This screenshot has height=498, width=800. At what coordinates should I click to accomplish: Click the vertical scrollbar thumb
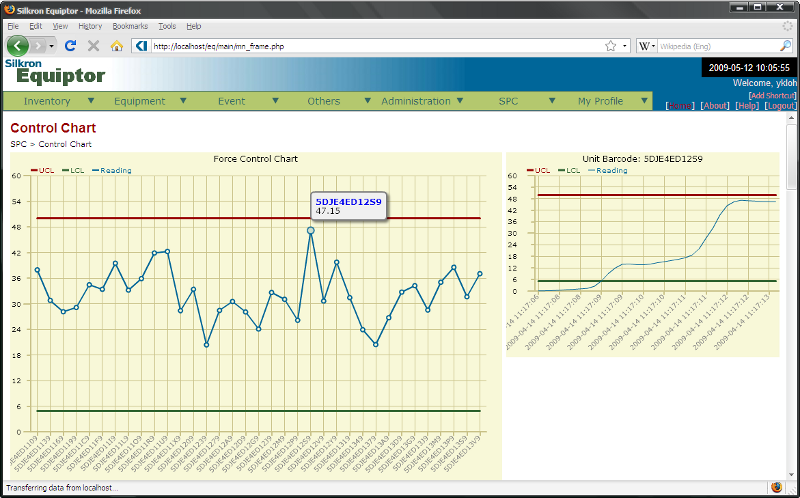(791, 156)
